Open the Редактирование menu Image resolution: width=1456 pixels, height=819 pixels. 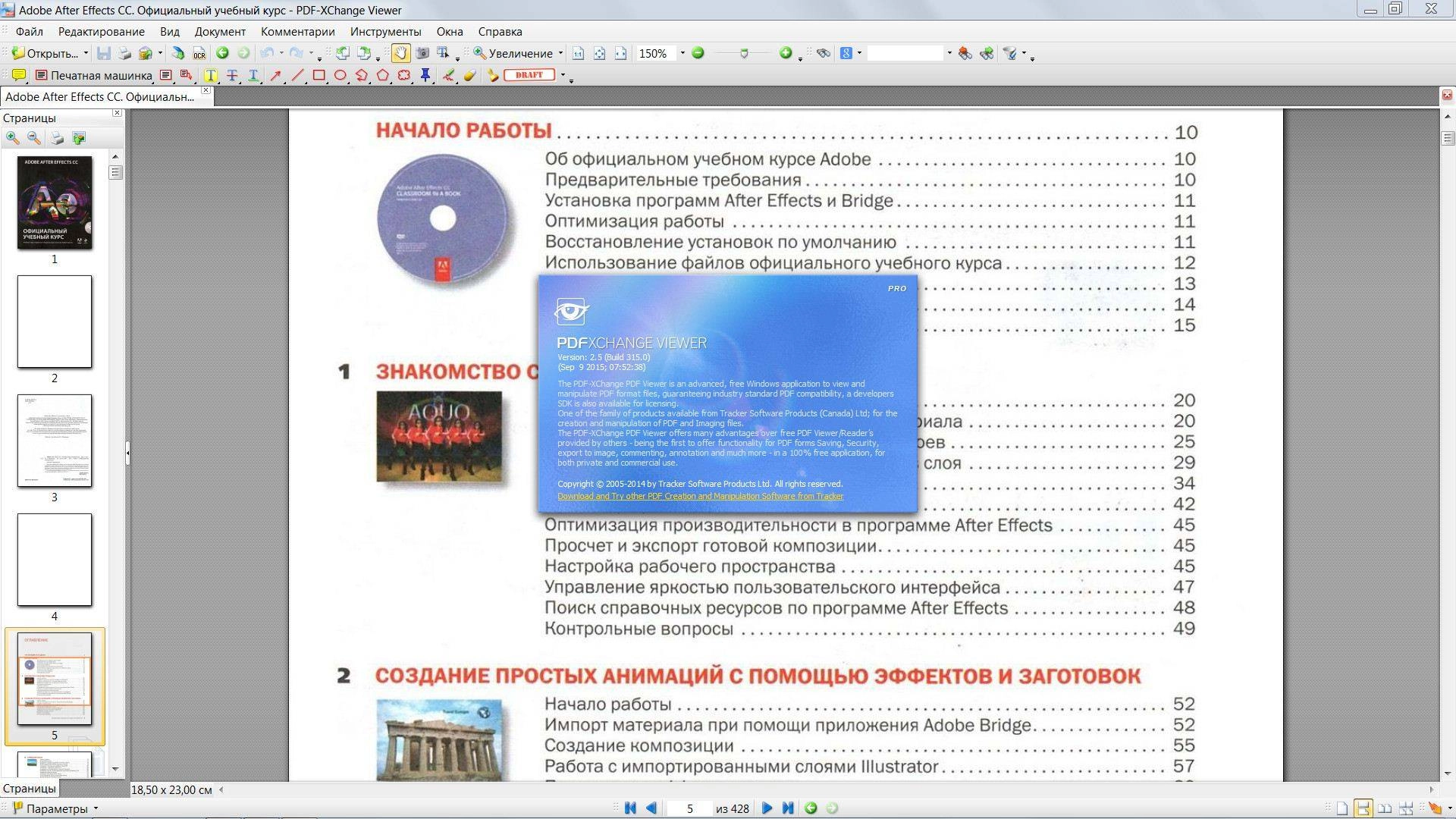pos(102,32)
